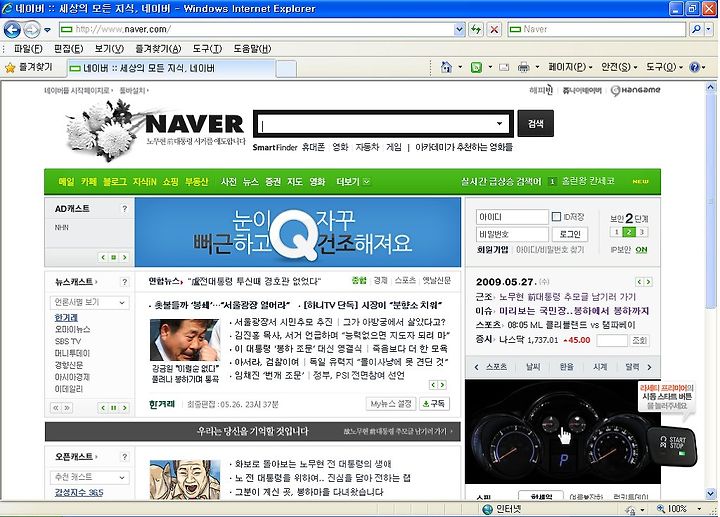720x517 pixels.
Task: Open the 회원가입 link
Action: [492, 250]
